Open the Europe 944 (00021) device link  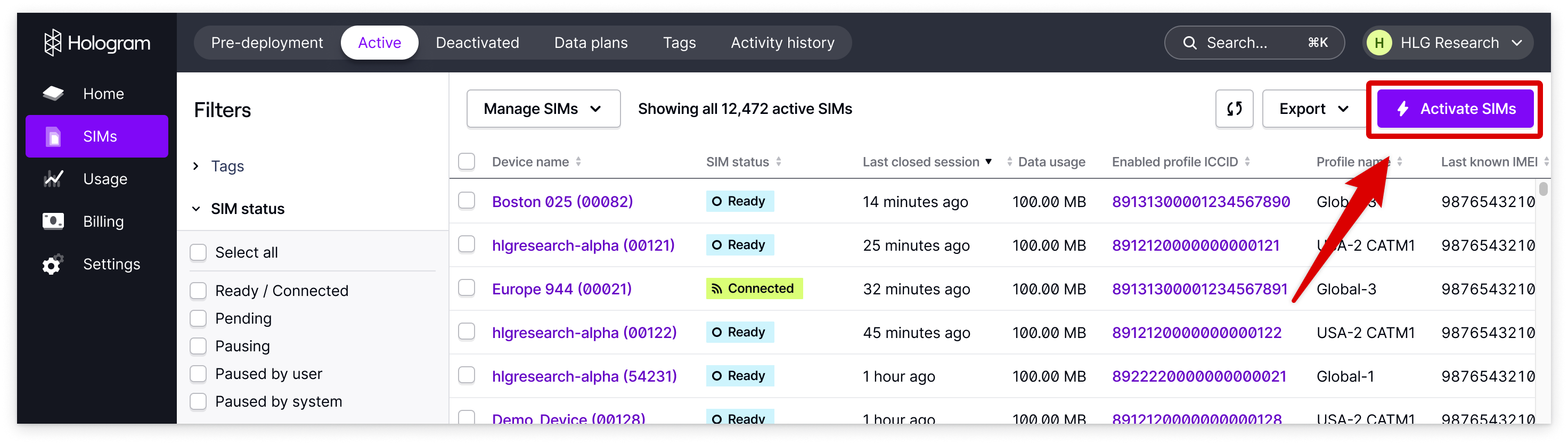[x=561, y=289]
